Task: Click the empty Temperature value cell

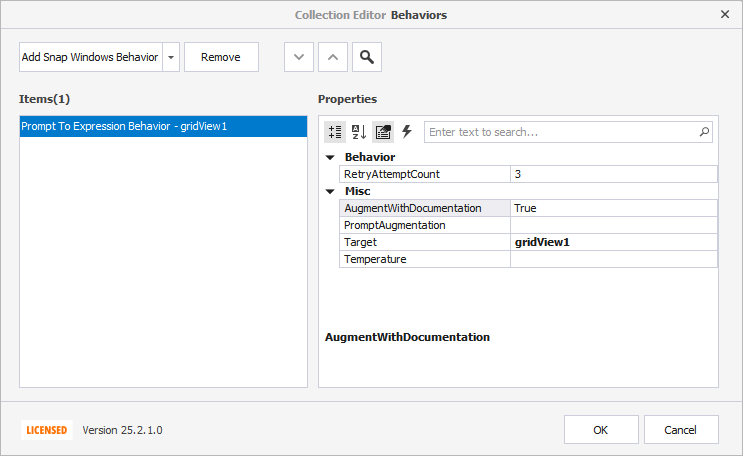Action: click(x=614, y=259)
